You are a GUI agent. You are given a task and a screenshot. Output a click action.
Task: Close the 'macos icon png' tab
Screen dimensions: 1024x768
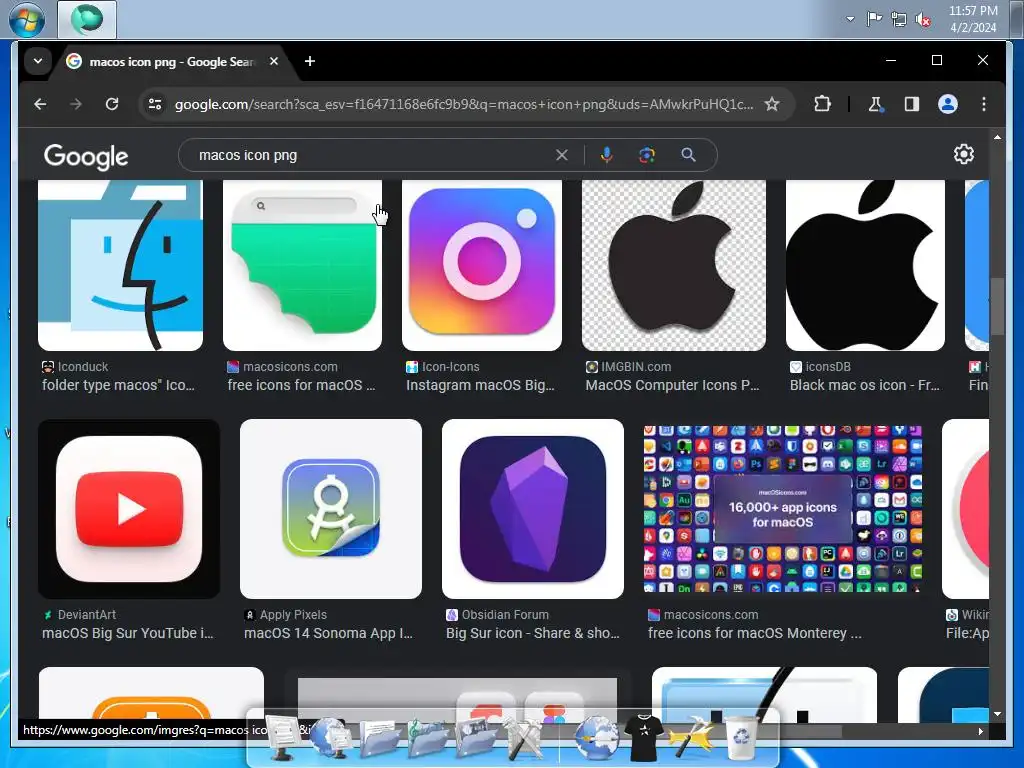click(x=274, y=61)
